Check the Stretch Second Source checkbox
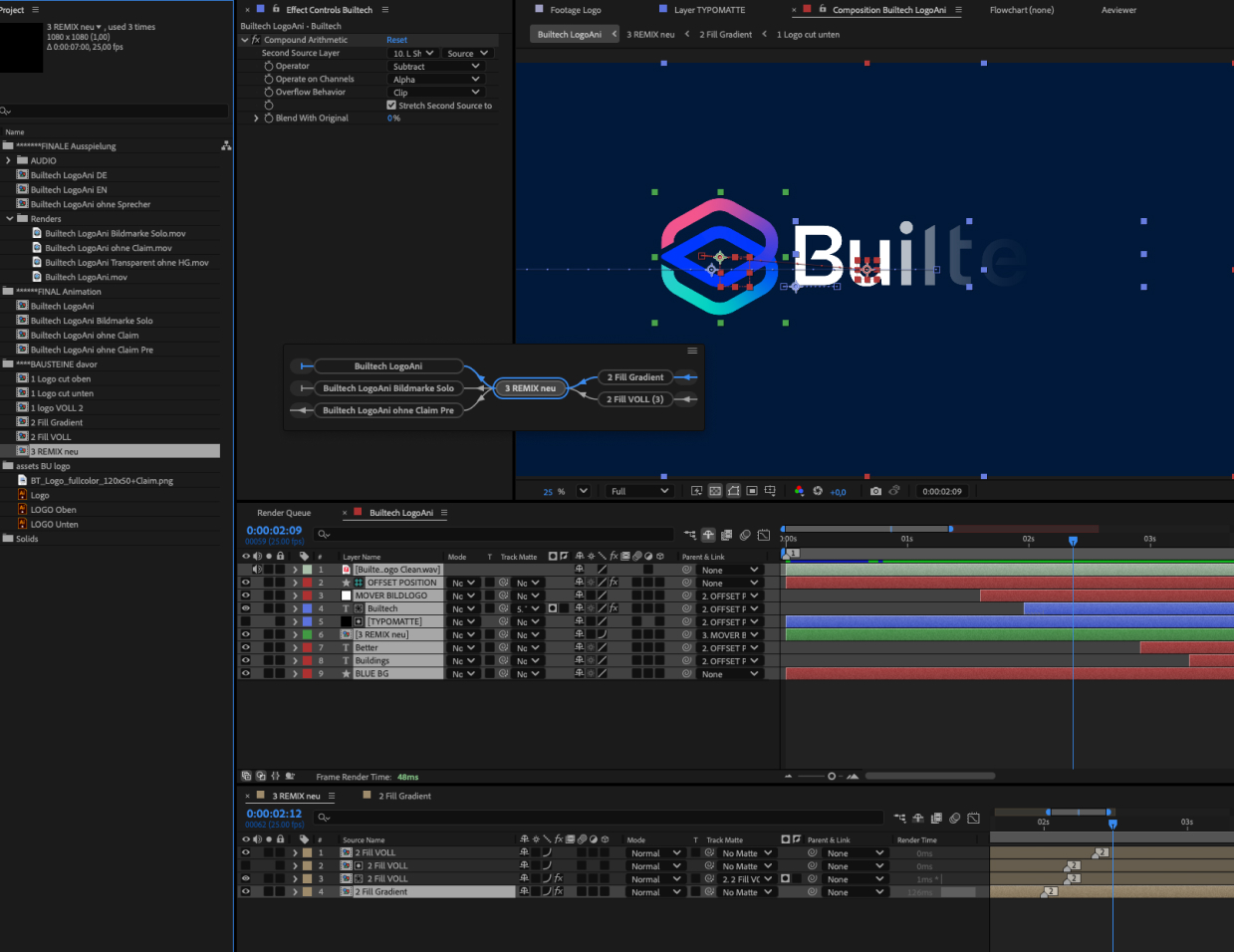 point(391,105)
